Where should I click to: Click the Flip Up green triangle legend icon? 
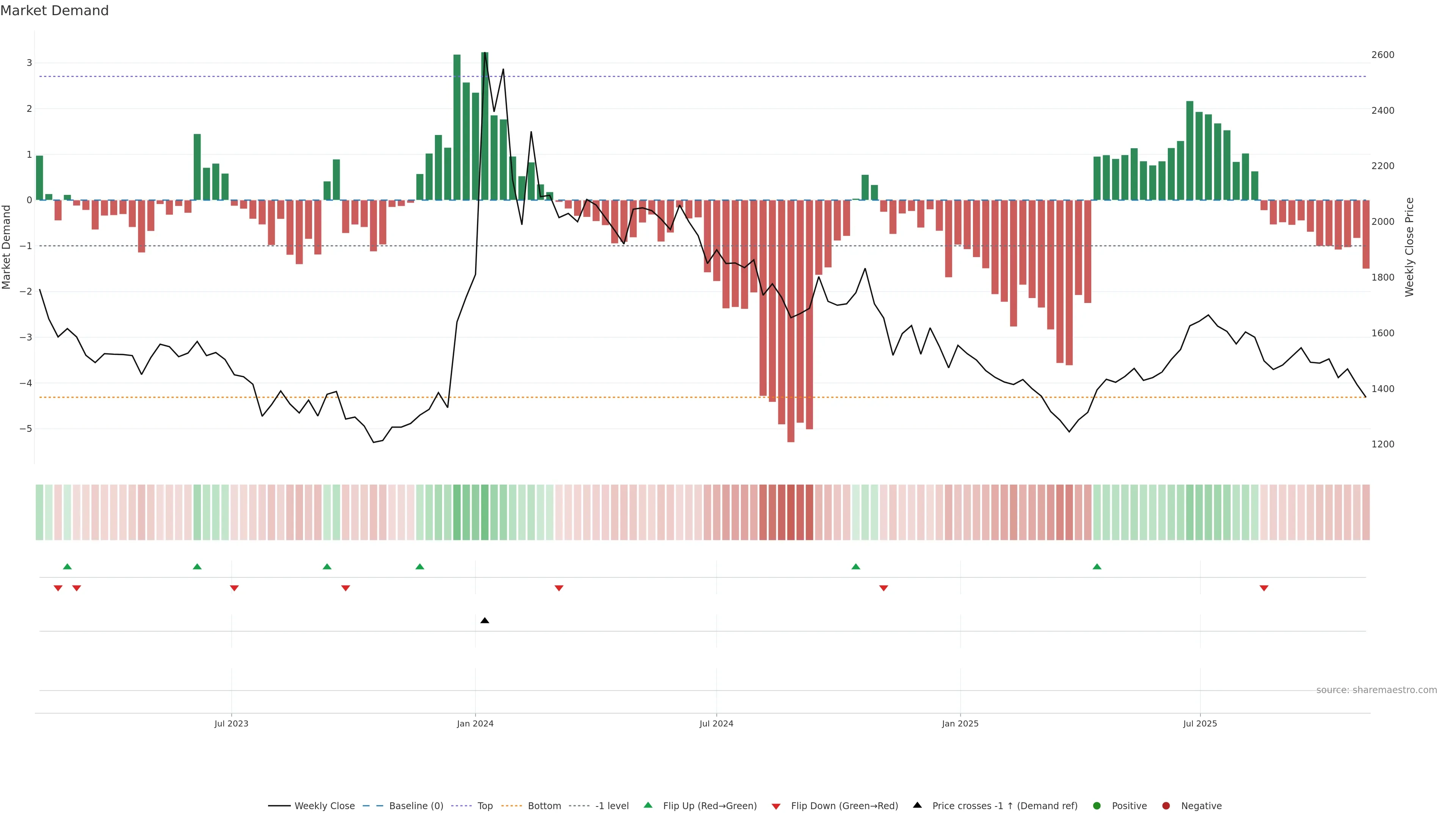pyautogui.click(x=648, y=805)
